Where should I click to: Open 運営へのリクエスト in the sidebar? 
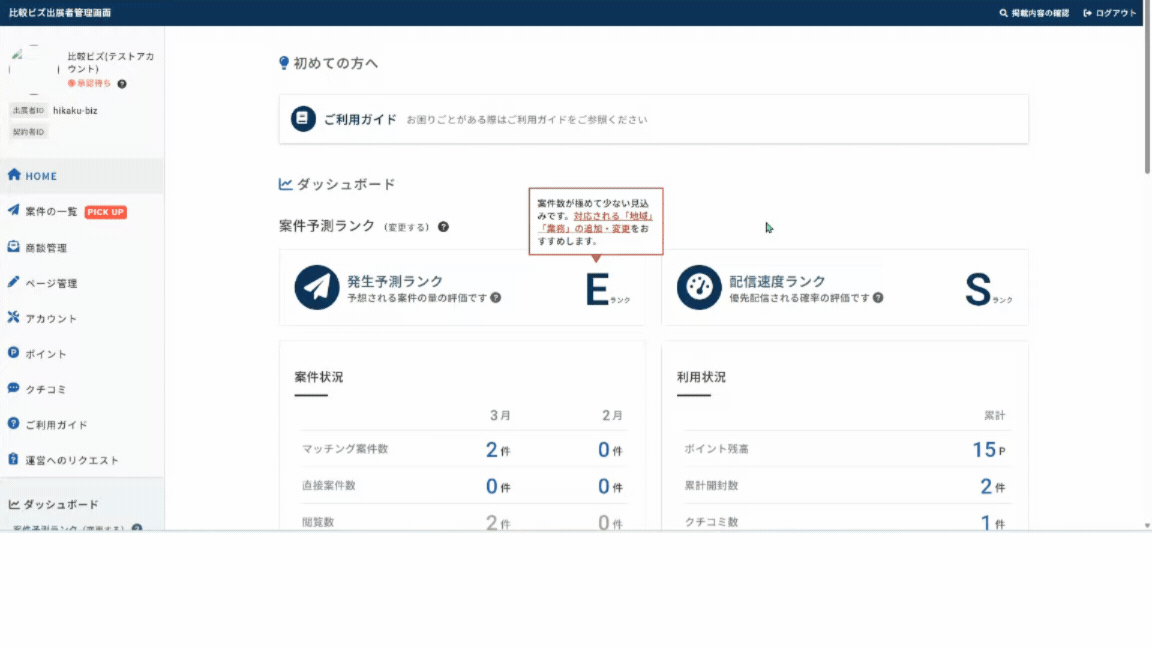pyautogui.click(x=71, y=460)
